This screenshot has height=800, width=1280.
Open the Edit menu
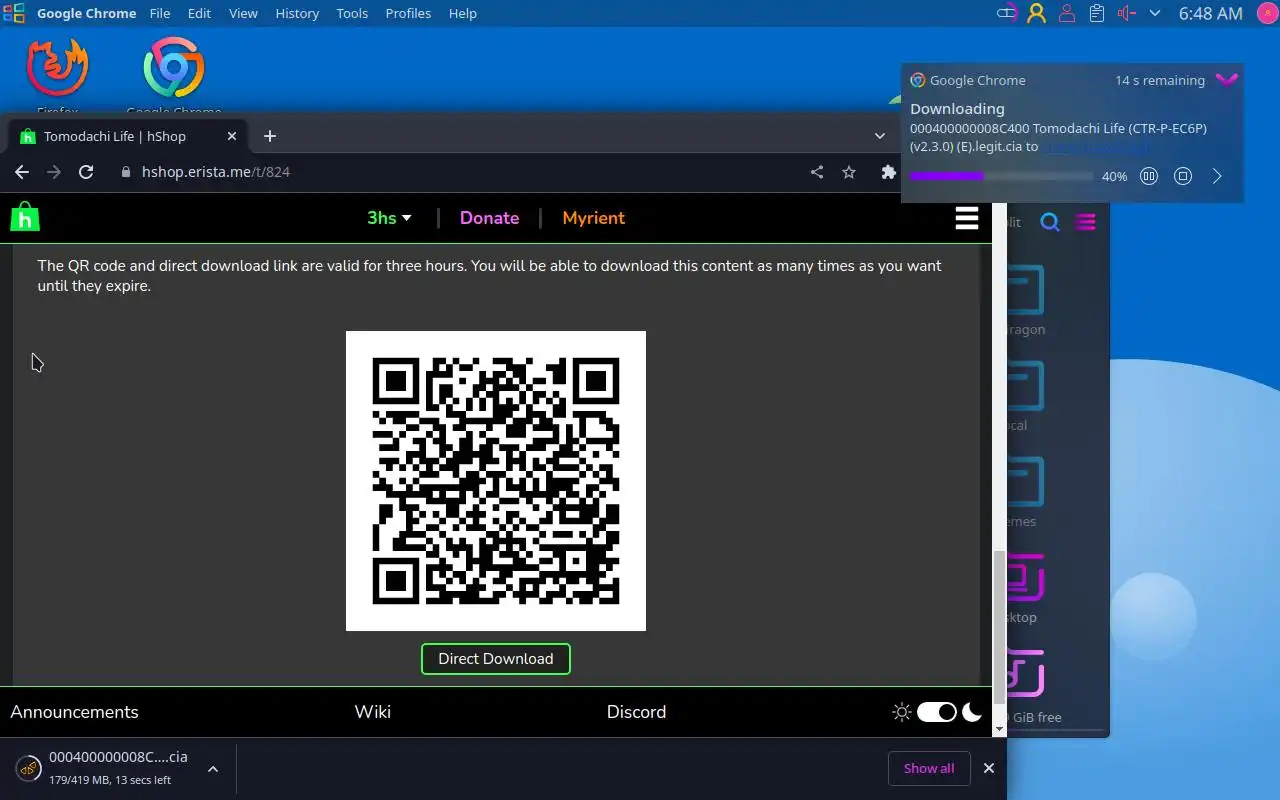[199, 13]
